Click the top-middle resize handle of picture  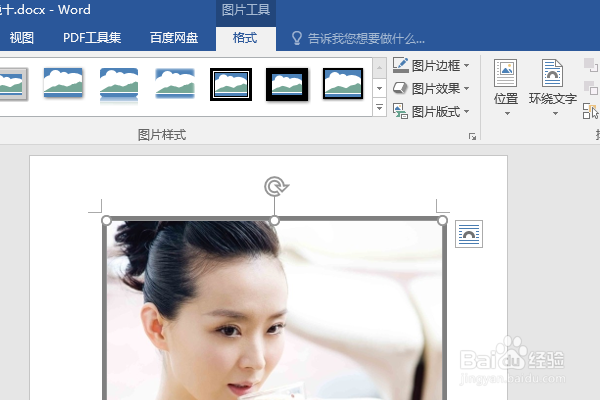pos(274,220)
